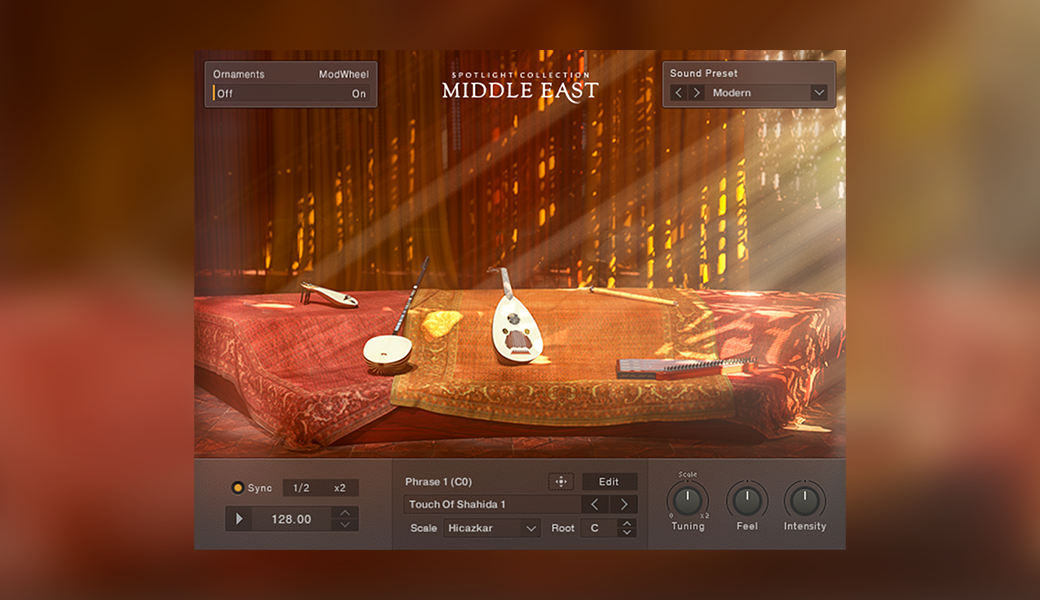Click the 128.00 tempo value field
The width and height of the screenshot is (1040, 600).
click(291, 519)
